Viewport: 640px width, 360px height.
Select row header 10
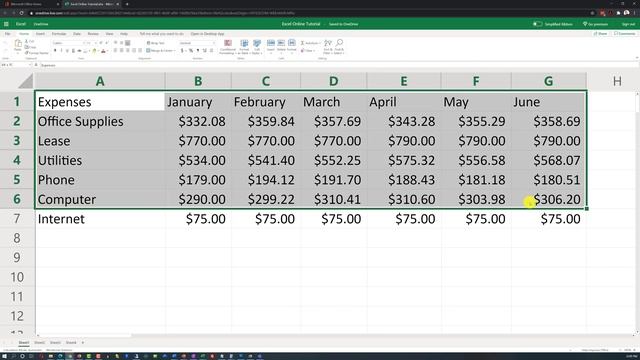pyautogui.click(x=16, y=277)
